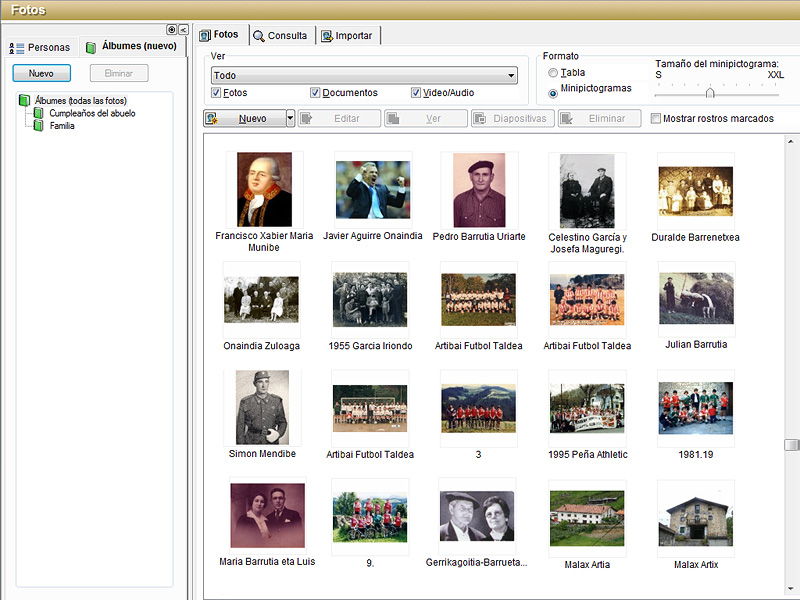Select the Tabla format radio button
Viewport: 800px width, 600px height.
pyautogui.click(x=553, y=72)
